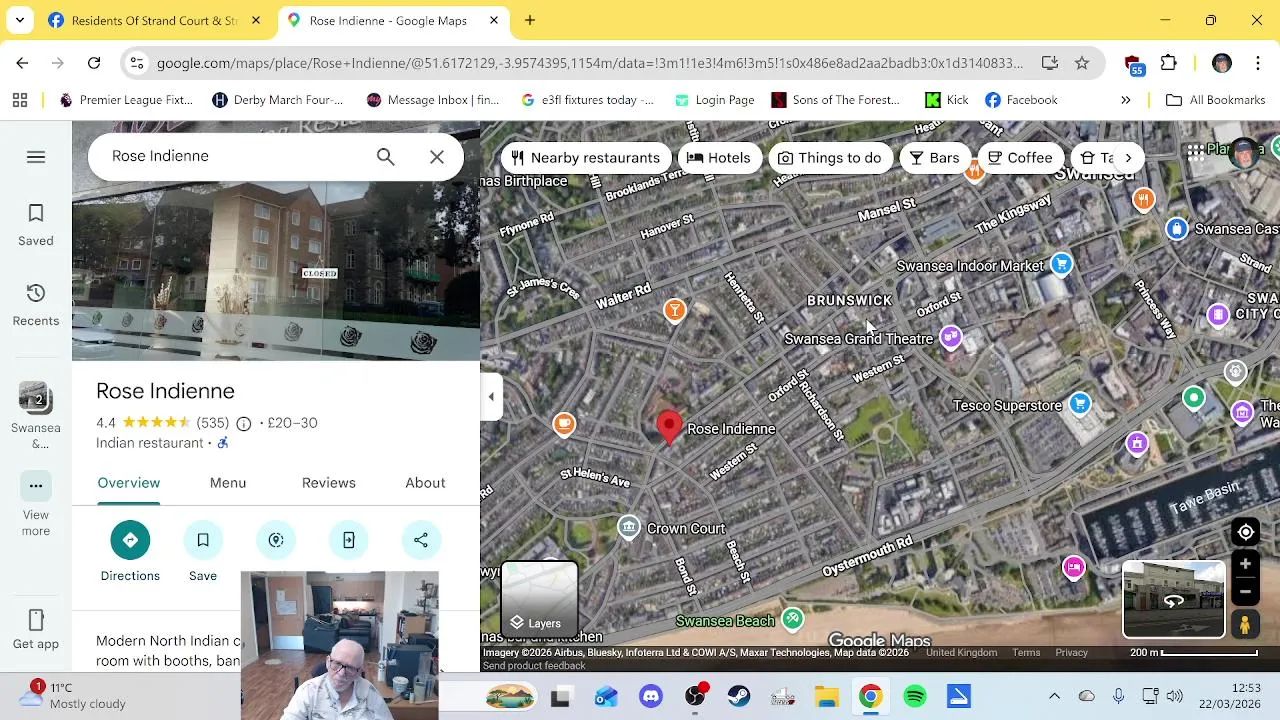
Task: Click the Directions button
Action: (x=130, y=552)
